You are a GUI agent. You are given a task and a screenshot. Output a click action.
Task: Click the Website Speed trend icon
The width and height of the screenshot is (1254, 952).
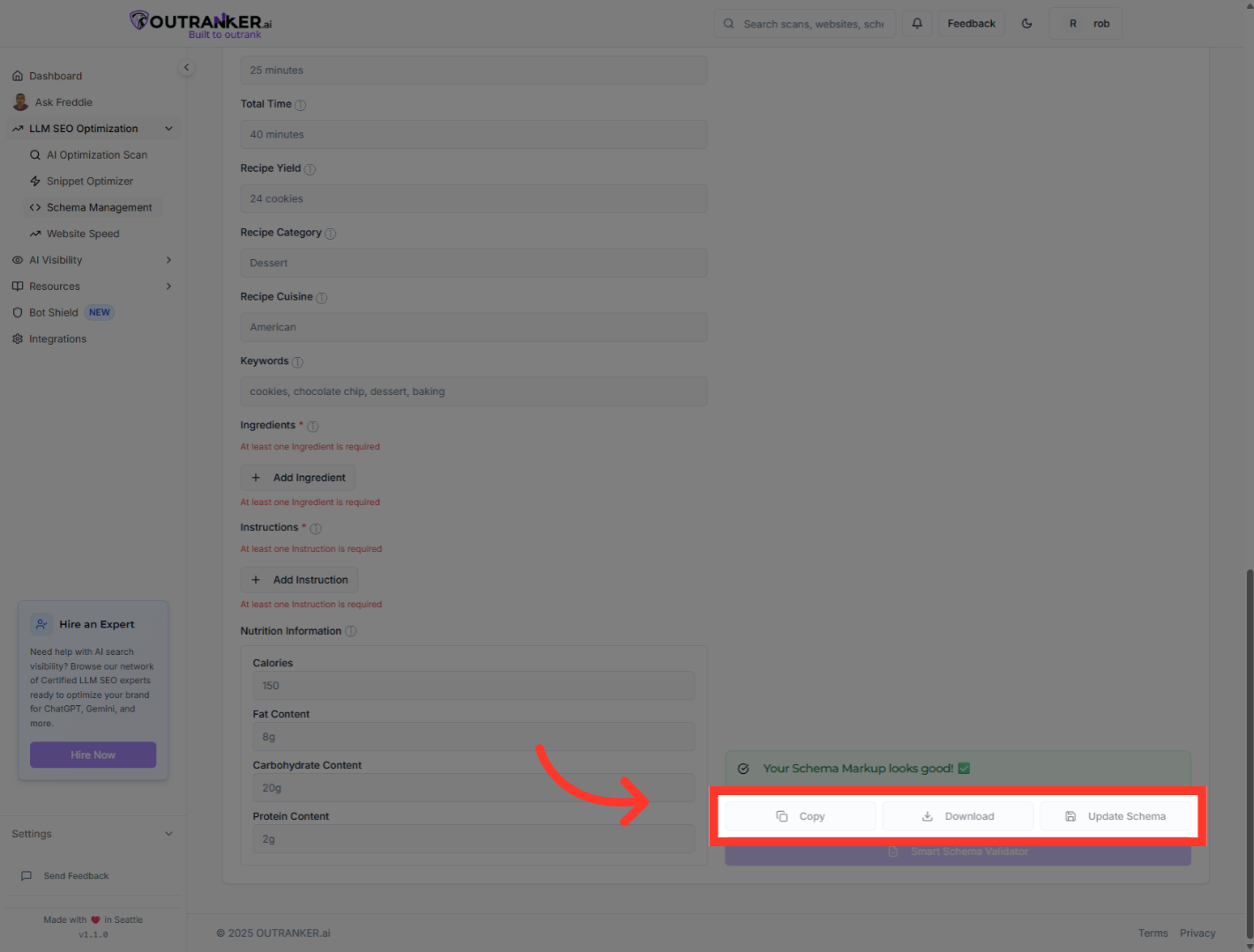(35, 234)
